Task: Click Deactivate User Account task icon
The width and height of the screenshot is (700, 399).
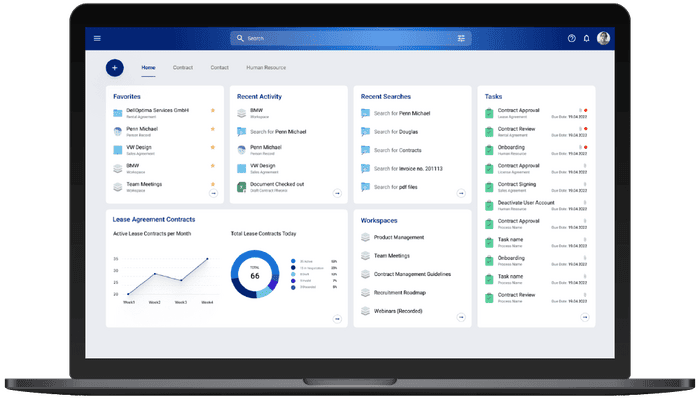Action: click(489, 205)
